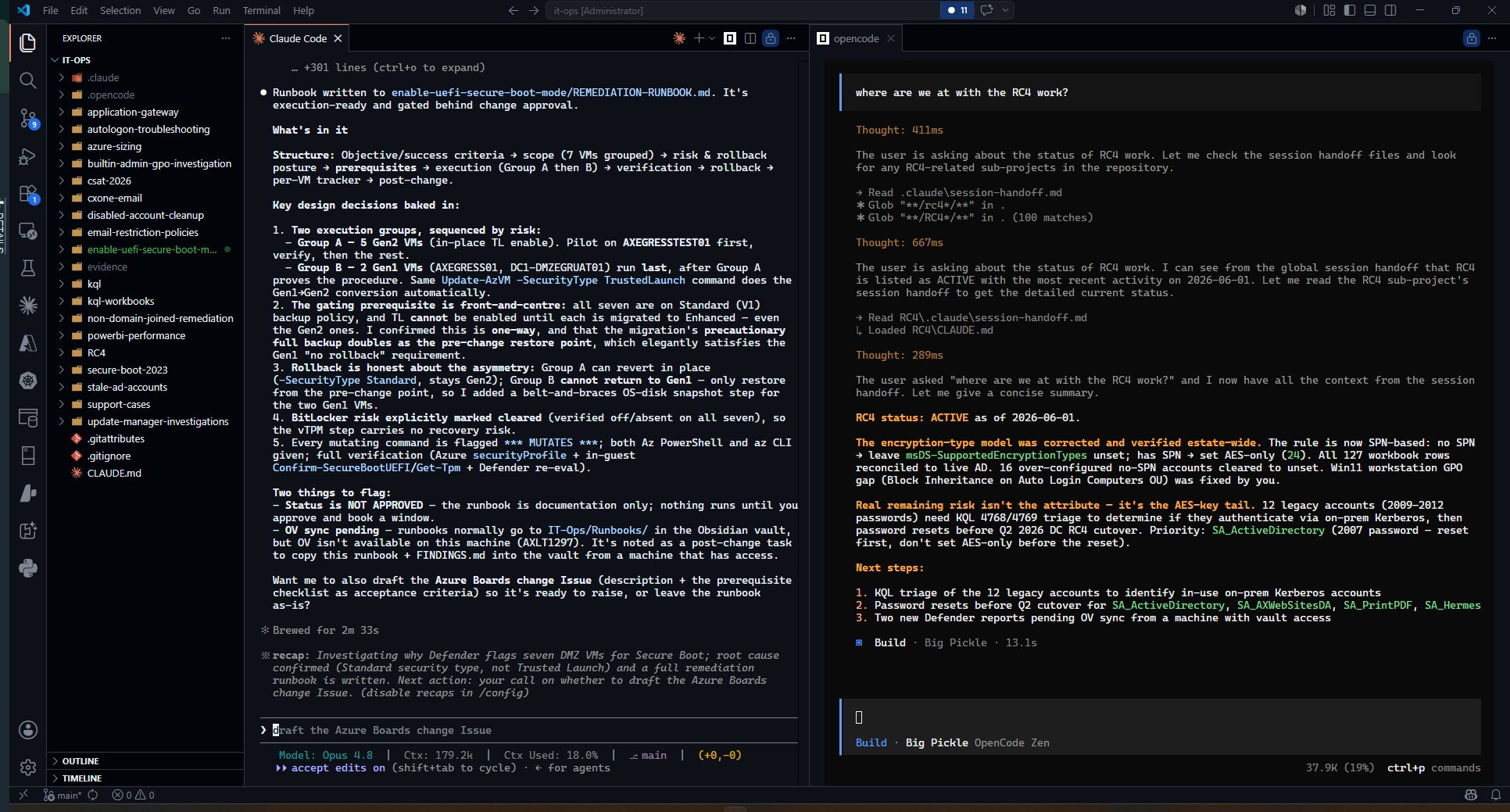This screenshot has width=1510, height=812.
Task: Expand the azure-sizing folder
Action: tap(114, 146)
